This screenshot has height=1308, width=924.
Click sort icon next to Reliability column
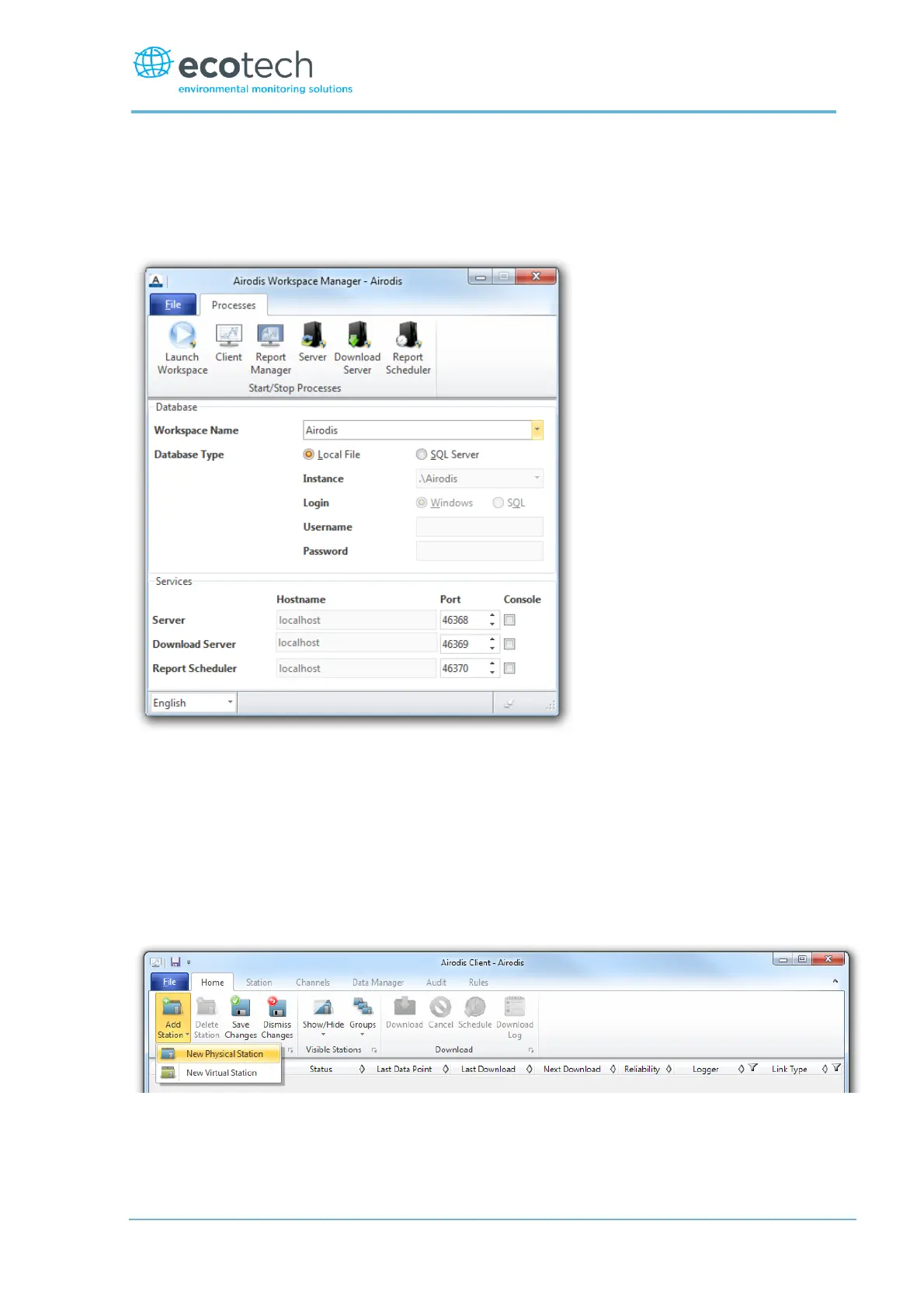[669, 1069]
